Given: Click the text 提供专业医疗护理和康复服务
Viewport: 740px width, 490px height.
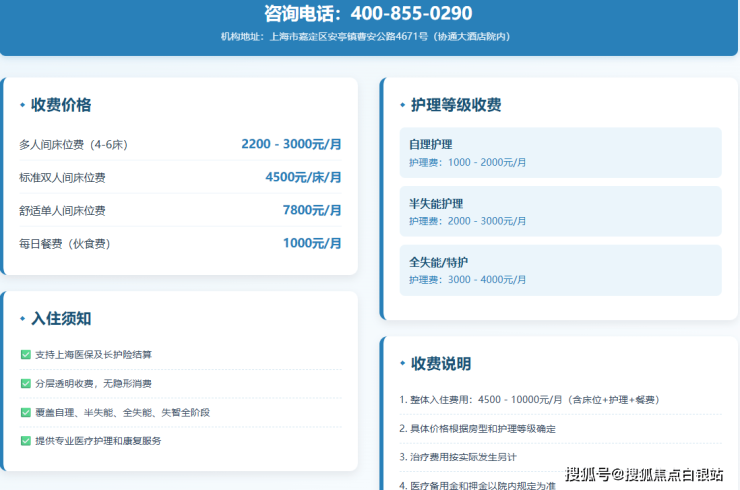Looking at the screenshot, I should (98, 441).
